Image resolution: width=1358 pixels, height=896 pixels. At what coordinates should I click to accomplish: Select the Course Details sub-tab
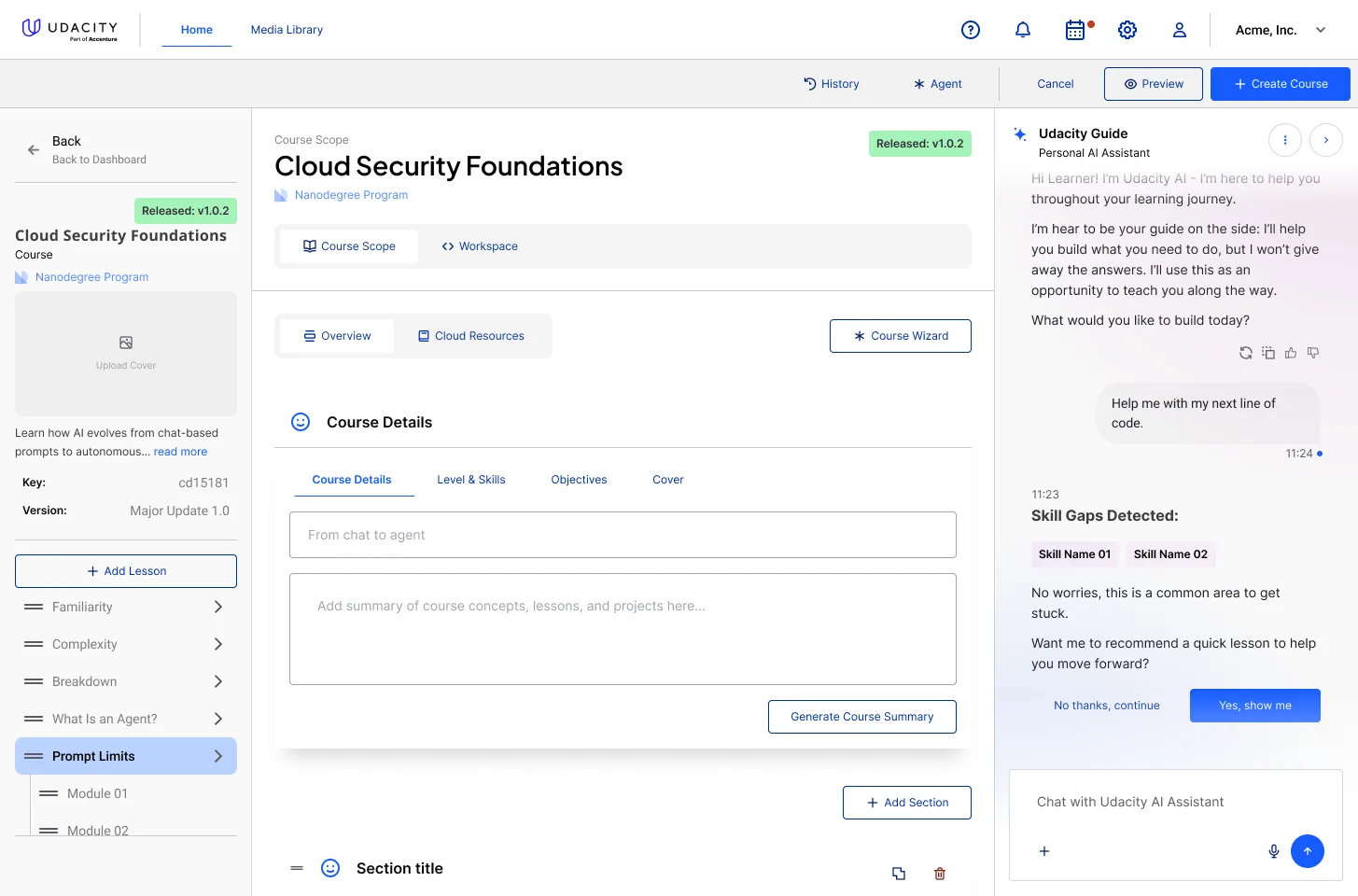point(352,480)
